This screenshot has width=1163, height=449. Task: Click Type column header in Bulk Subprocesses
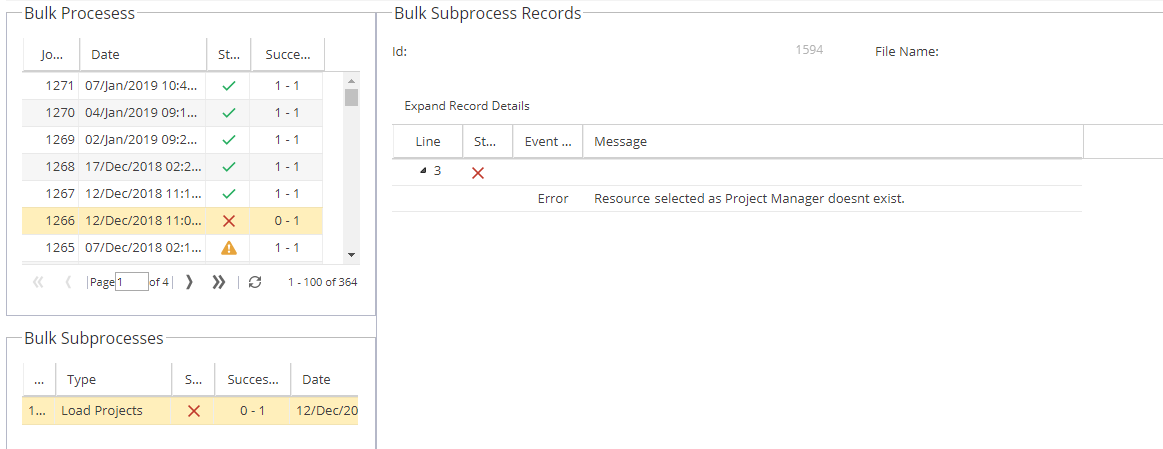click(113, 379)
